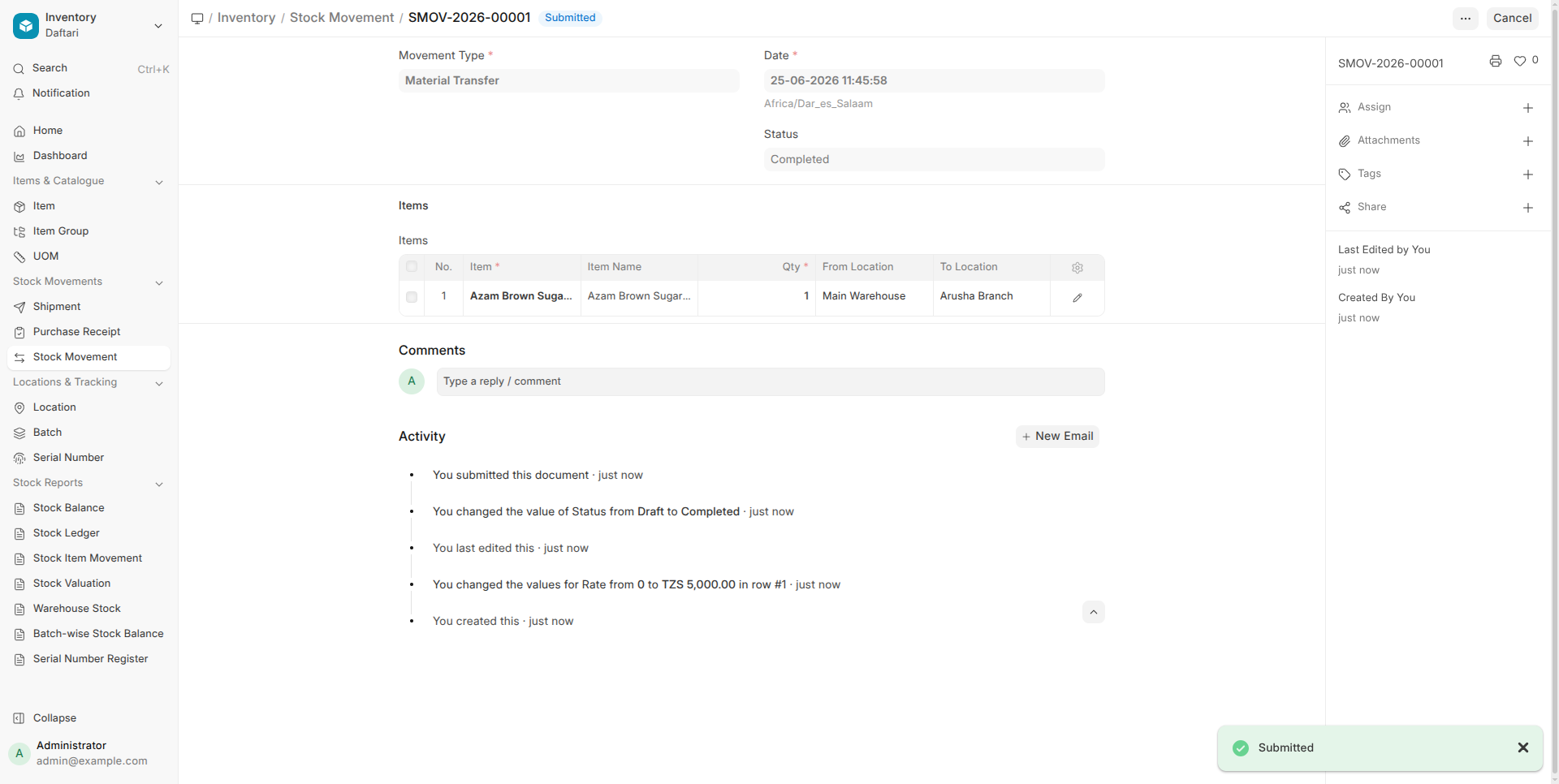Click the Arusha Branch cell
The image size is (1559, 784).
[x=992, y=297]
